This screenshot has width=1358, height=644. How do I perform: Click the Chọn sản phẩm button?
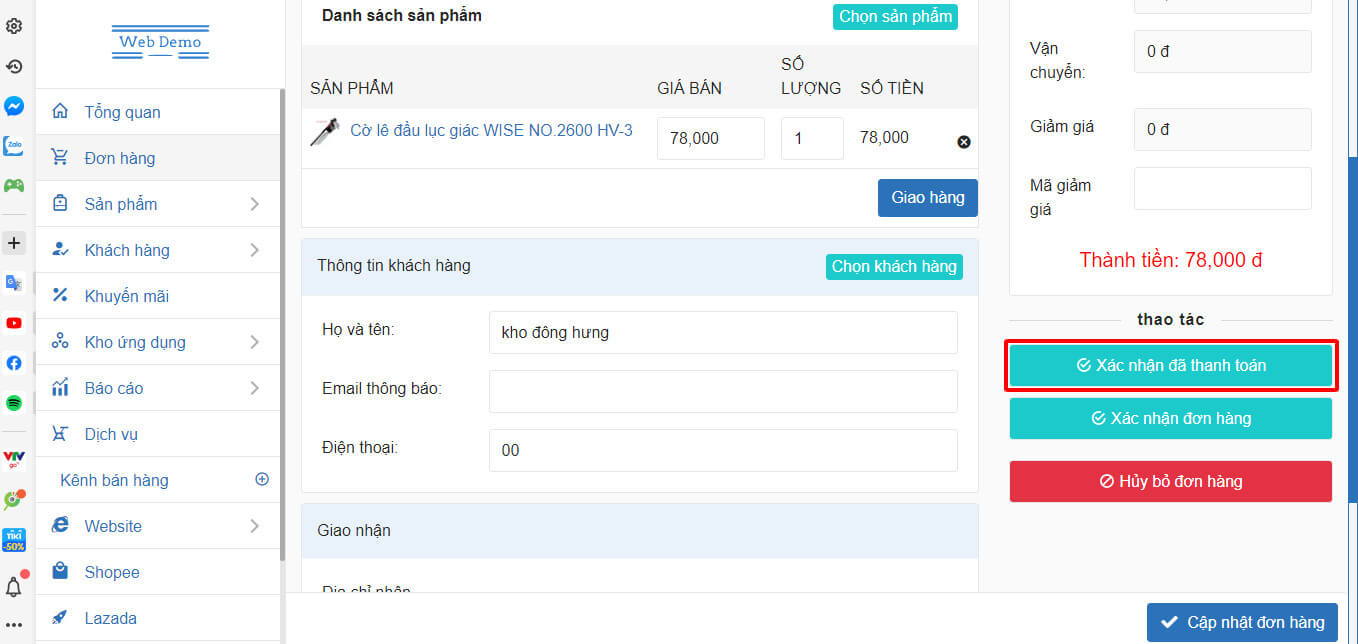click(x=895, y=17)
